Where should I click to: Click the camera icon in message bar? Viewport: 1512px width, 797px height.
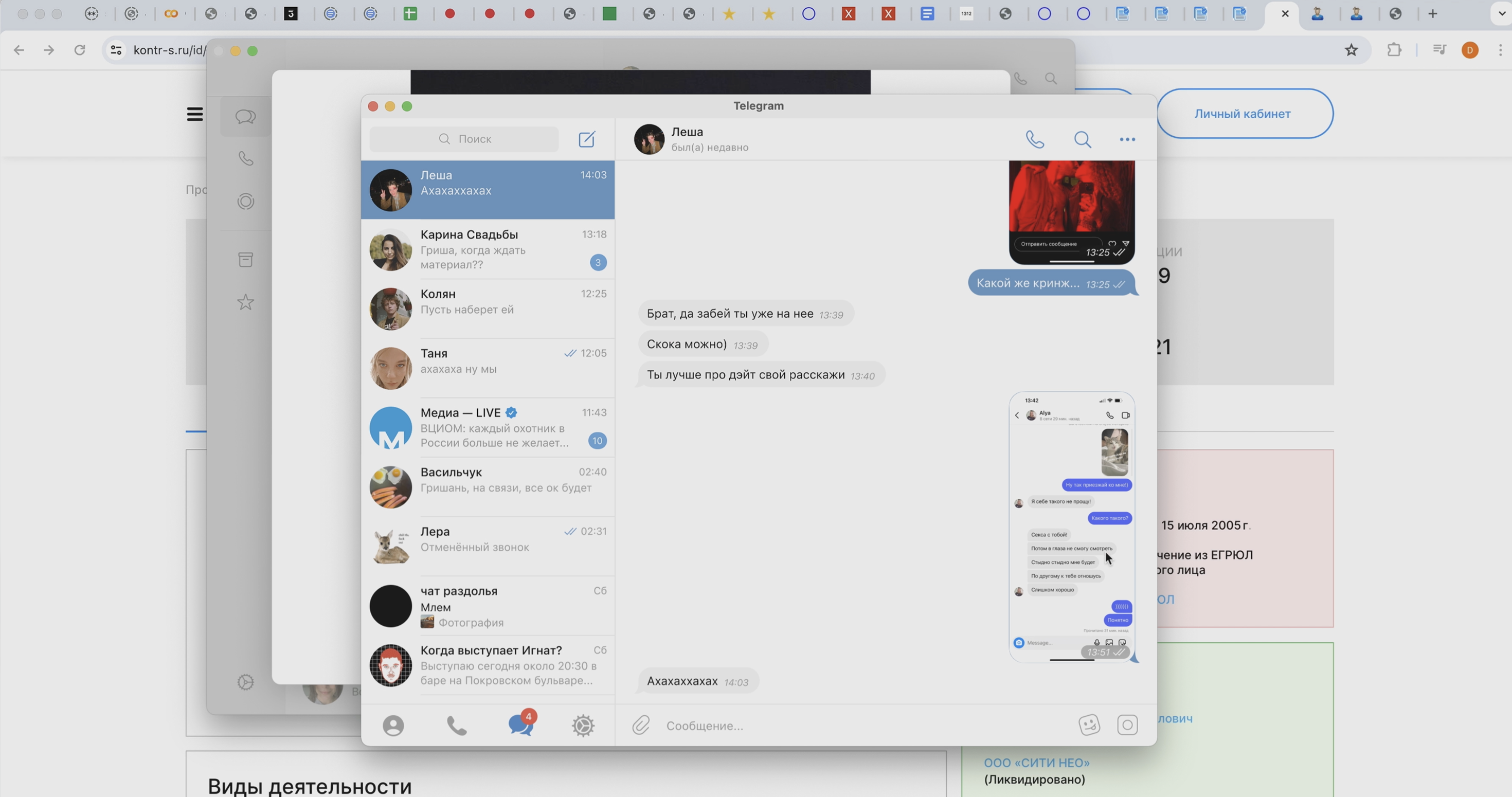click(1127, 725)
